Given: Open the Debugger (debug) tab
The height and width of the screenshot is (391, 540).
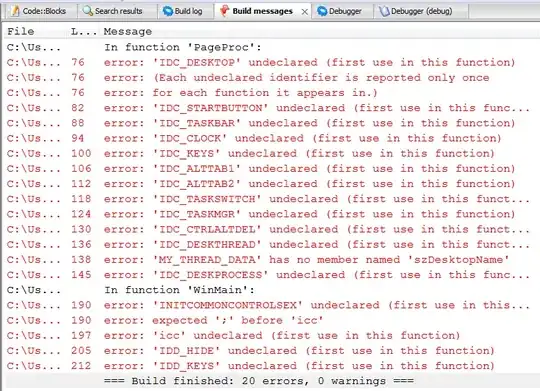Looking at the screenshot, I should [x=421, y=11].
